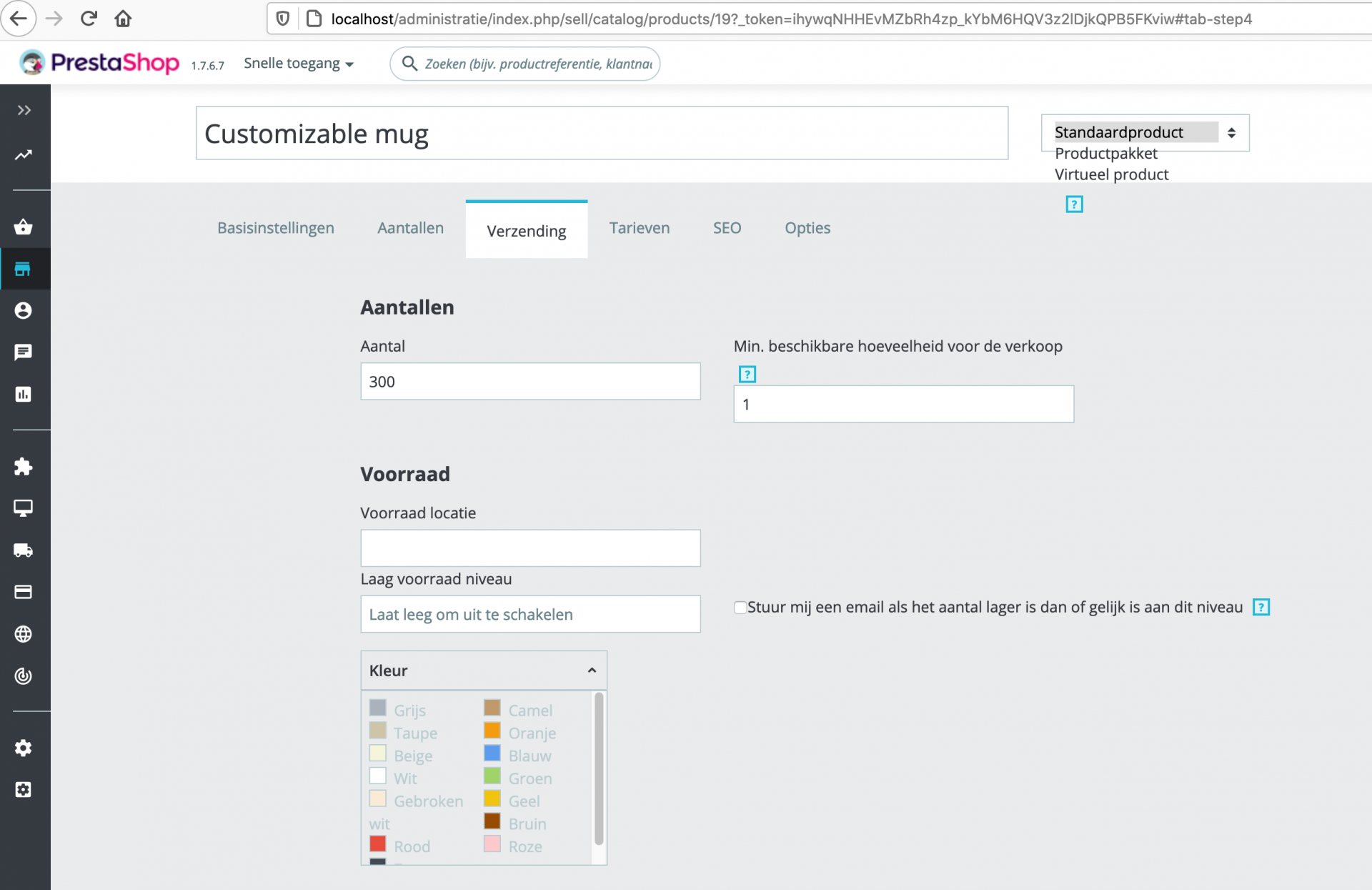
Task: Expand the sidebar with double-chevron icon
Action: pos(24,110)
